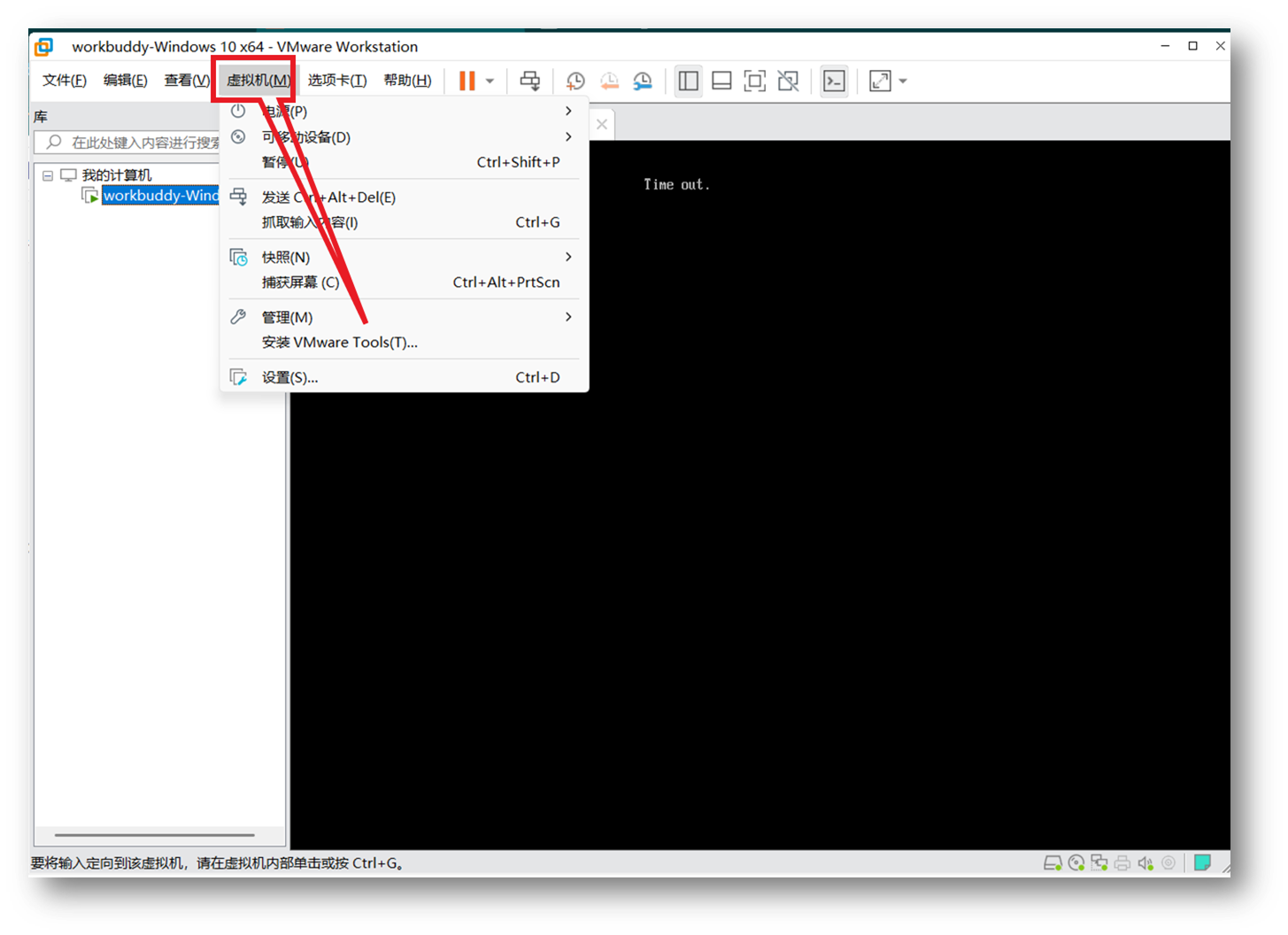Minimize the VMware Workstation window

coord(1165,46)
